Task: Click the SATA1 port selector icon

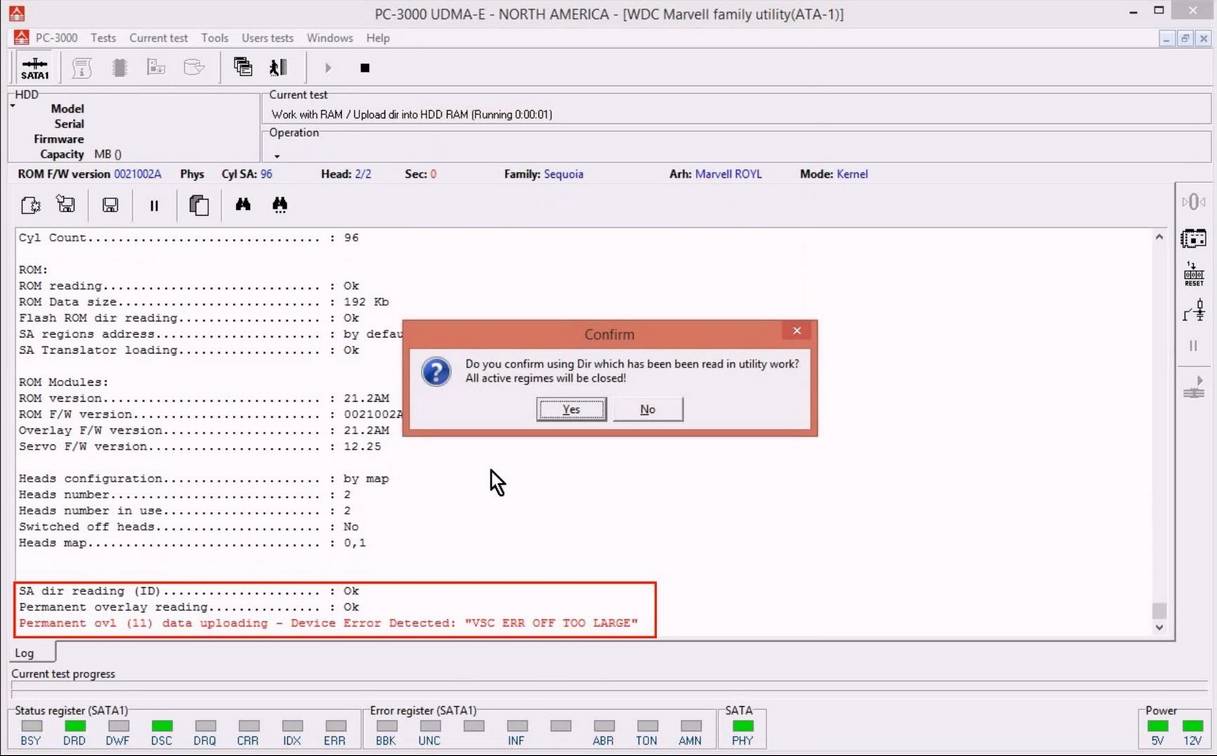Action: (x=35, y=68)
